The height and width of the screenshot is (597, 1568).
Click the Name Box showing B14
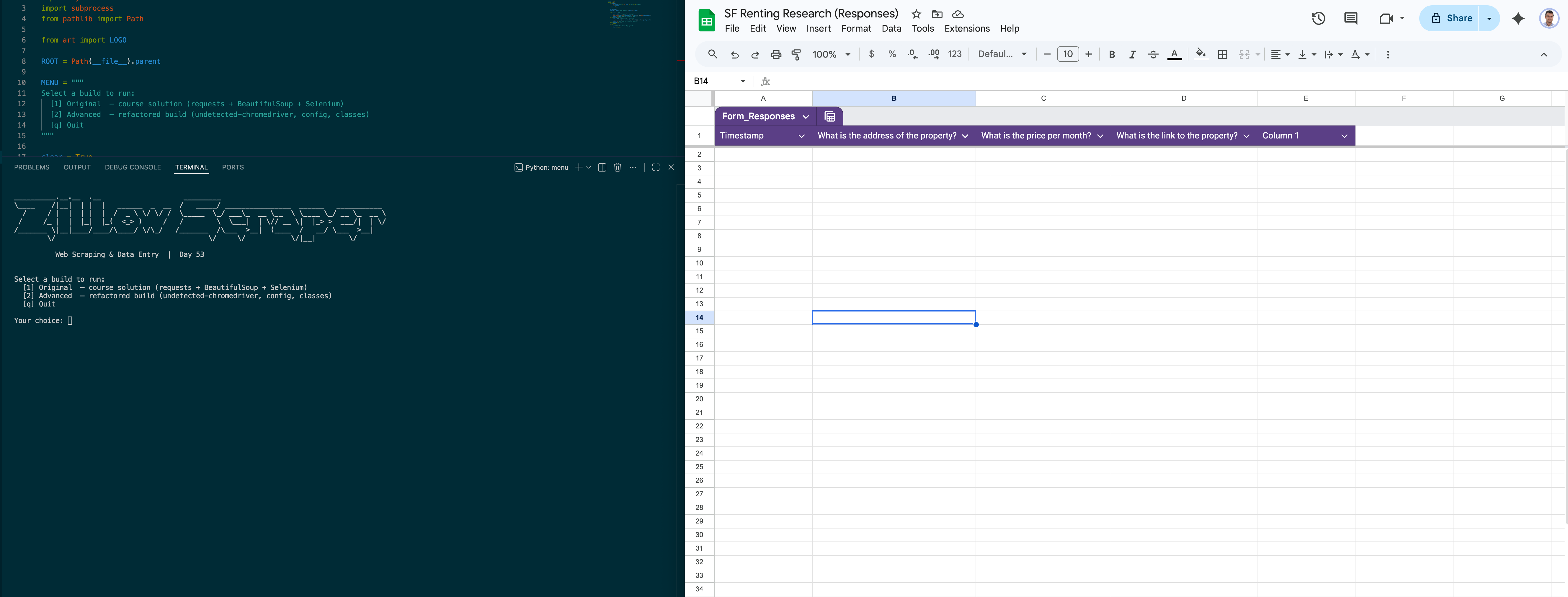(x=719, y=81)
